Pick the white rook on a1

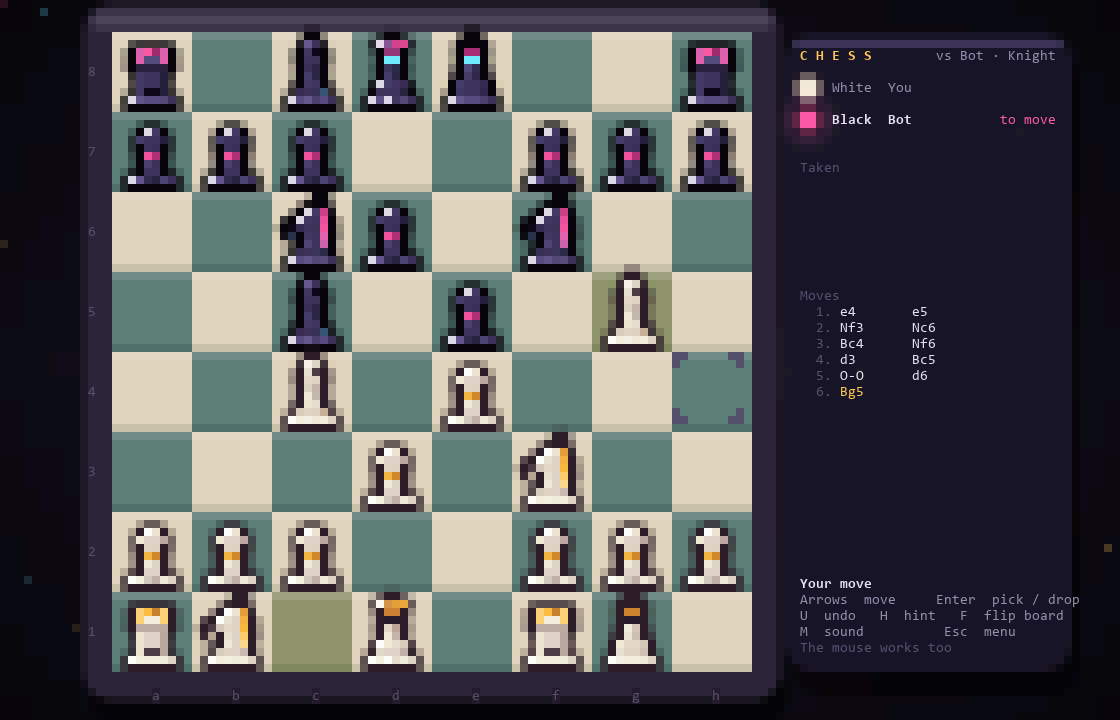point(151,636)
